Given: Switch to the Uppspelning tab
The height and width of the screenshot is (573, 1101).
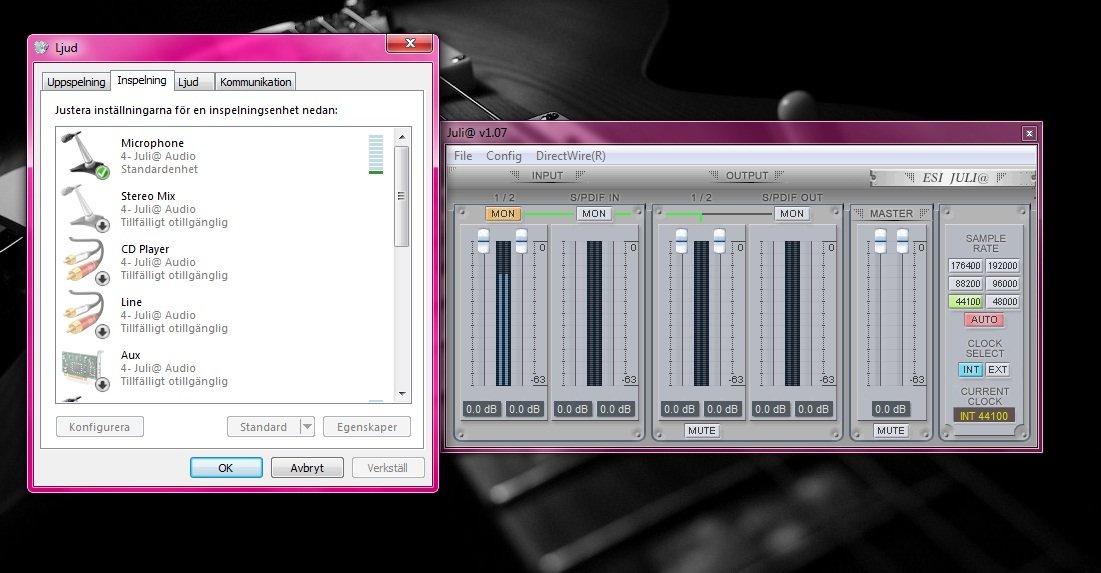Looking at the screenshot, I should tap(76, 82).
